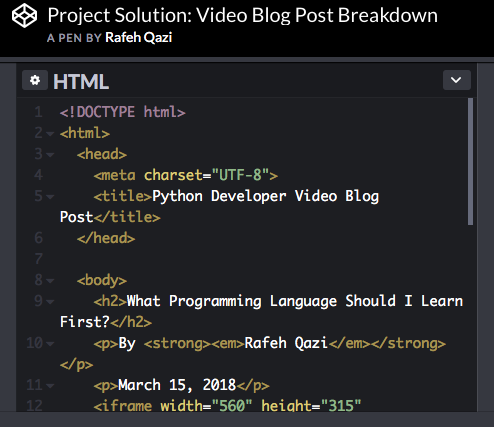
Task: Click the pen title Project Solution heading
Action: (x=242, y=15)
